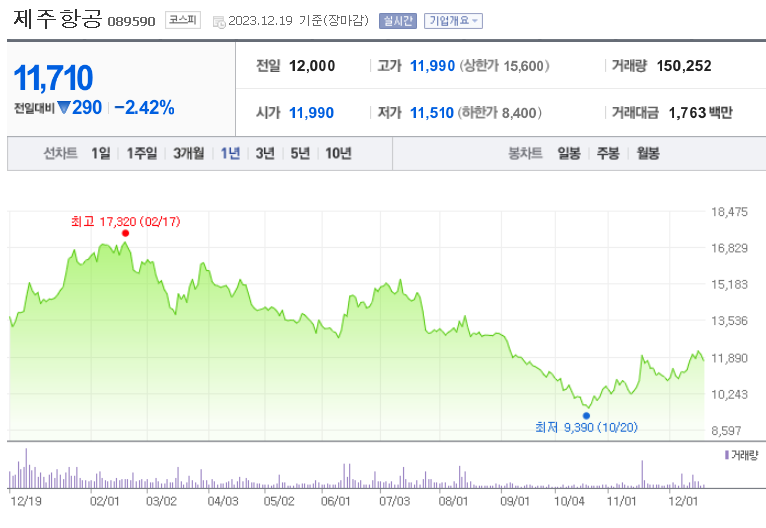Click the 10/04 date axis label
Viewport: 766px width, 528px height.
pyautogui.click(x=570, y=501)
